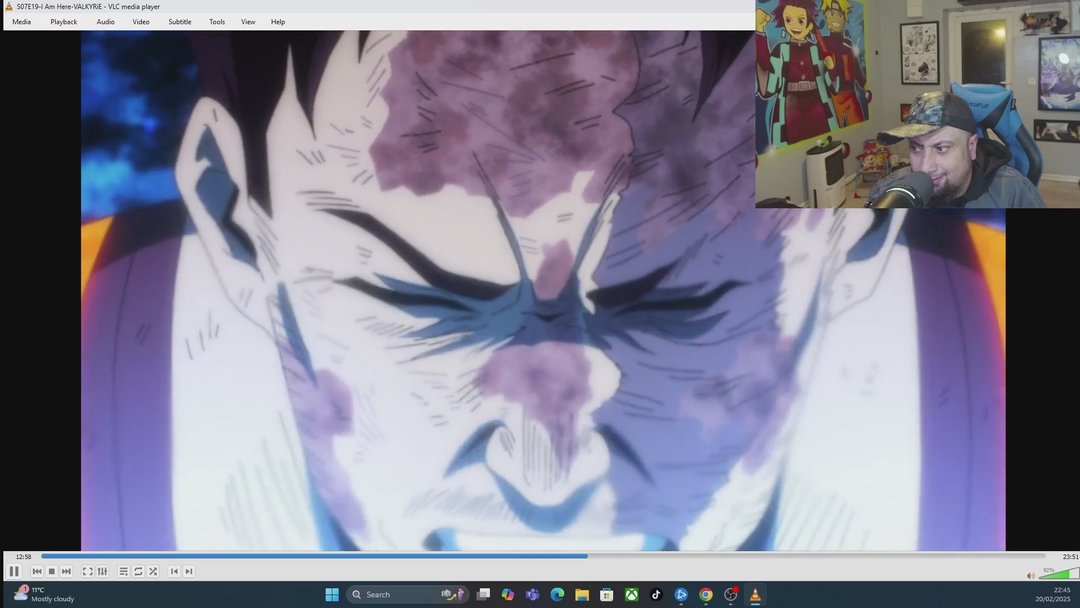Skip to the next media item
This screenshot has width=1080, height=608.
click(x=67, y=571)
